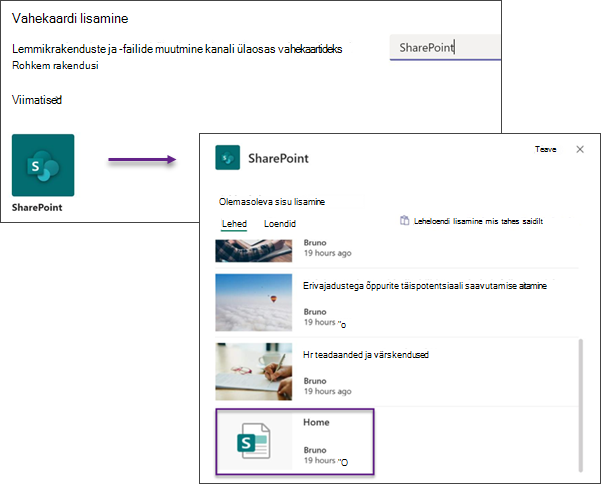Click the Olemasoleva sisu lisamine heading

coord(272,202)
